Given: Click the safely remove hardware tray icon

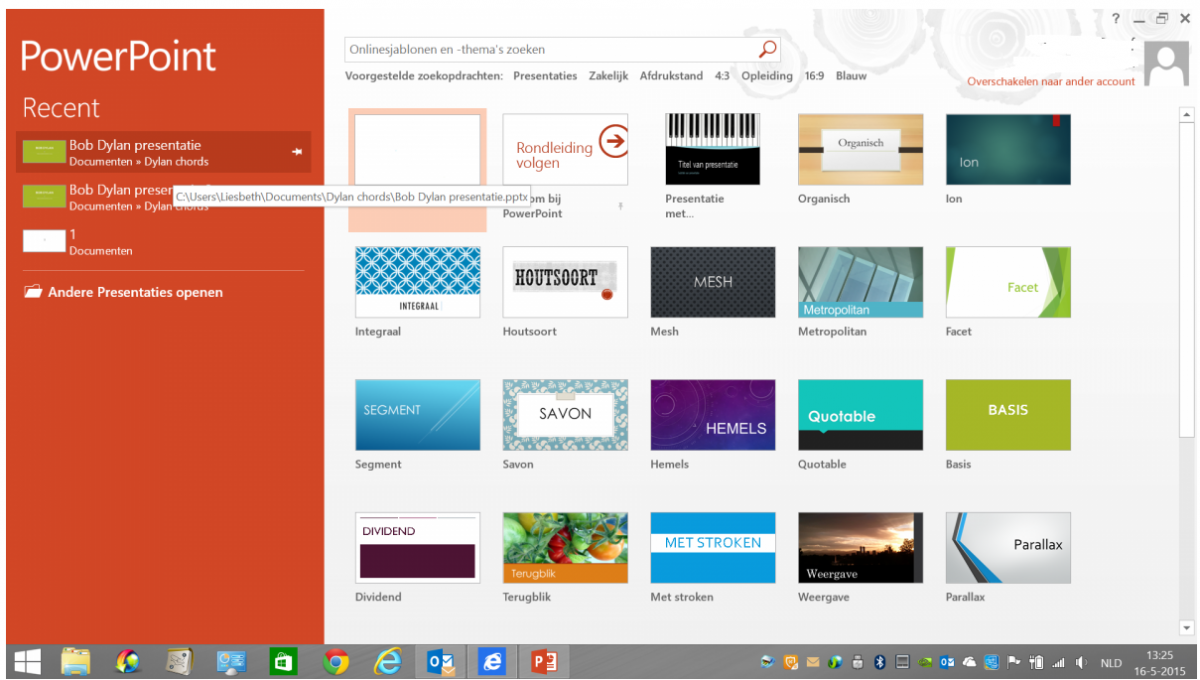Looking at the screenshot, I should (858, 662).
